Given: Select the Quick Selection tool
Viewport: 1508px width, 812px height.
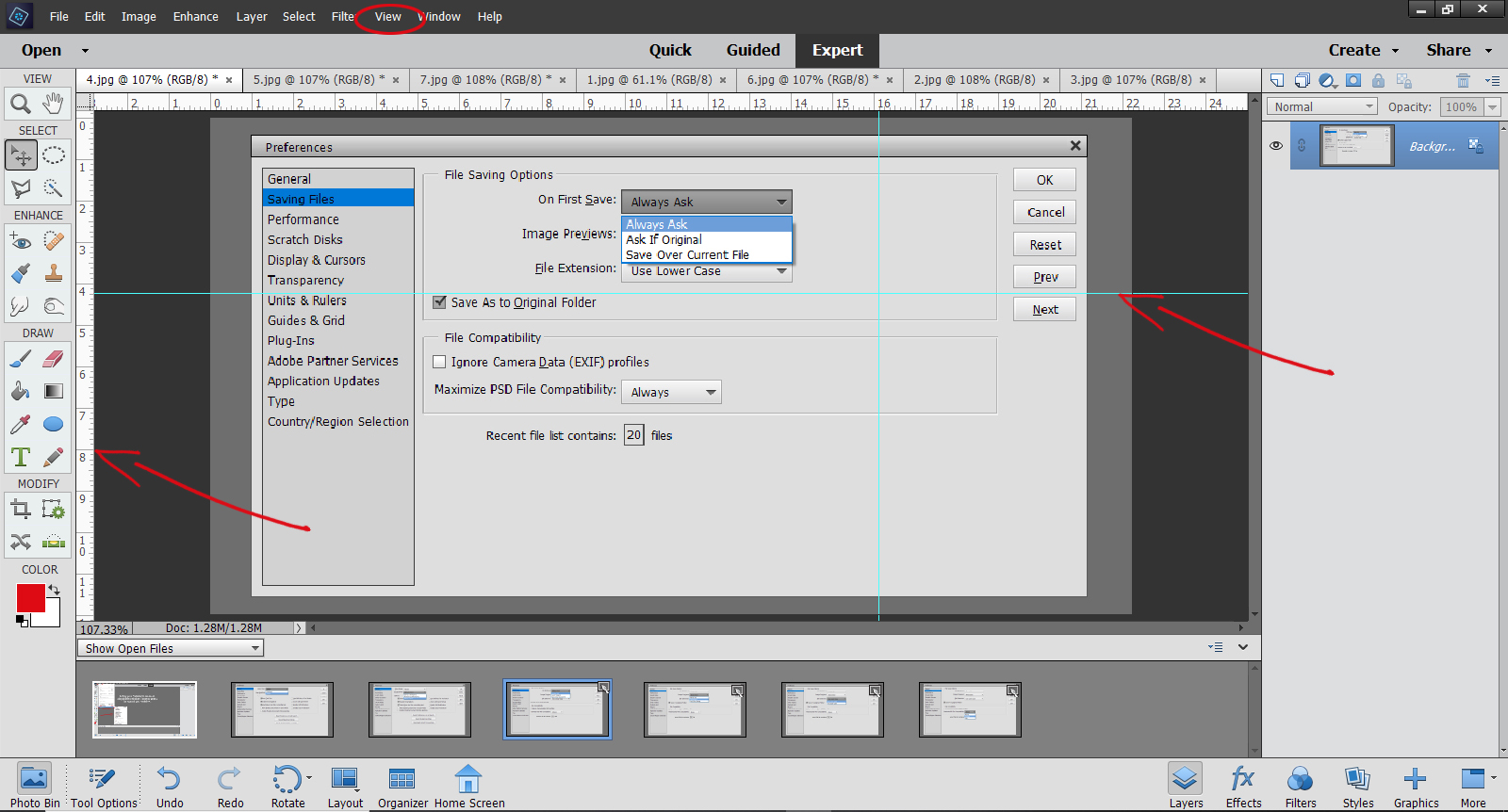Looking at the screenshot, I should [x=54, y=188].
